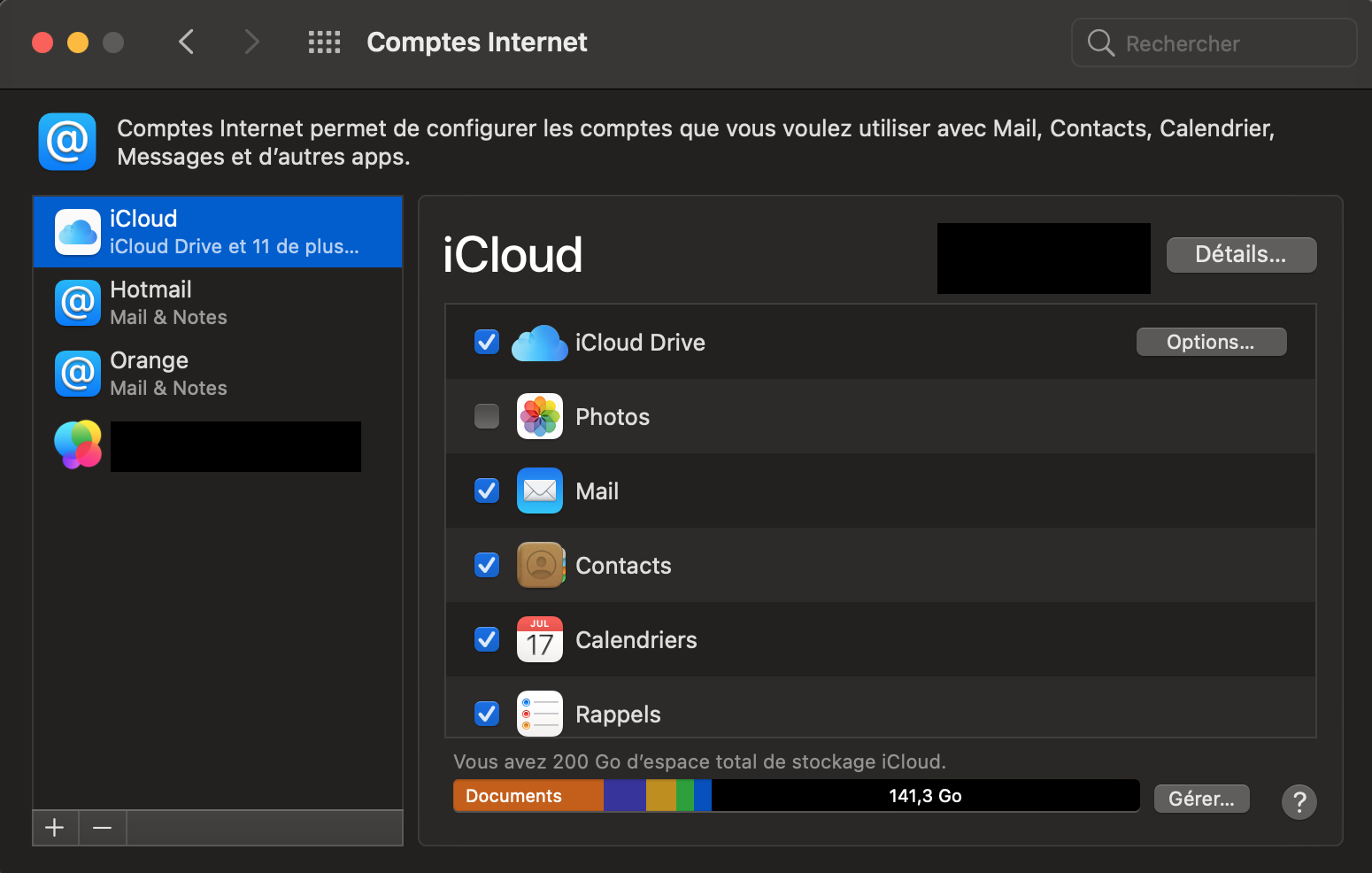The width and height of the screenshot is (1372, 873).
Task: Select the iCloud account in sidebar
Action: 218,232
